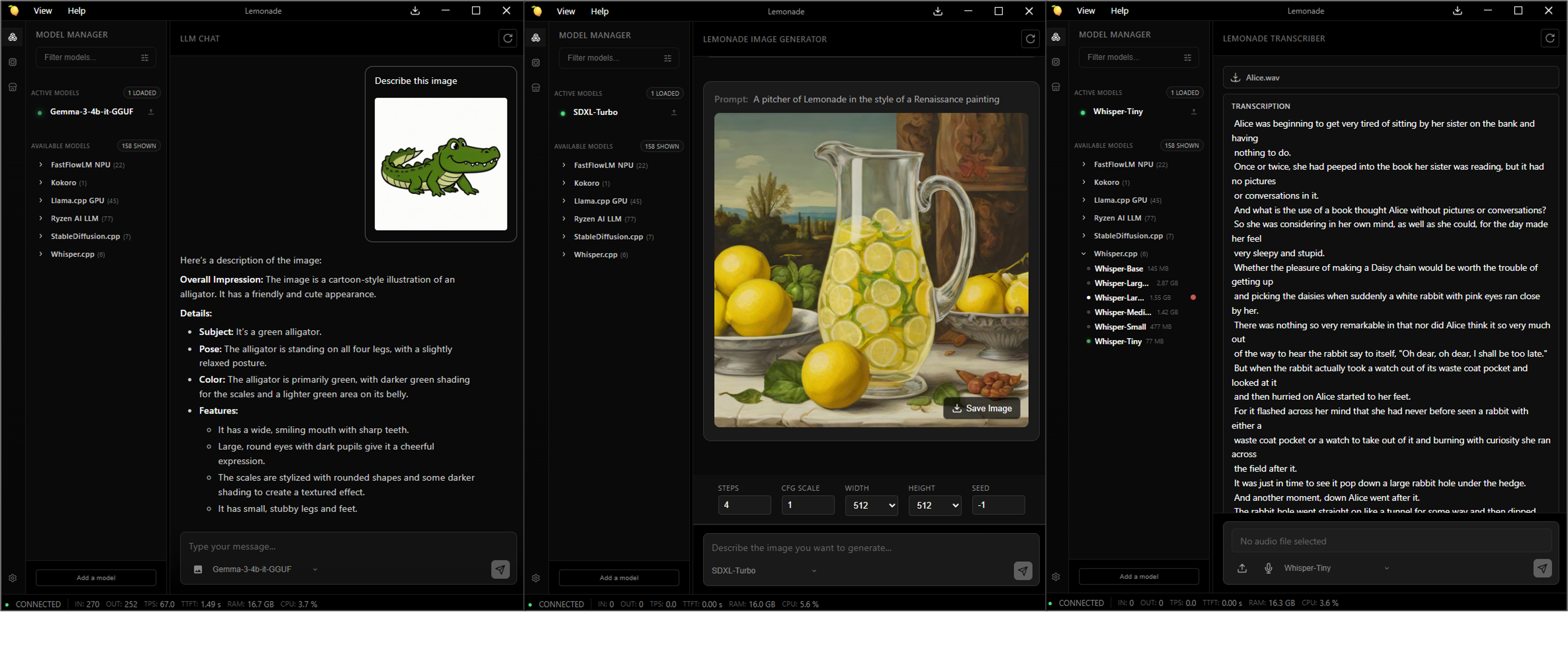Click Add a model in Image Generator window
1568x665 pixels.
pyautogui.click(x=619, y=578)
